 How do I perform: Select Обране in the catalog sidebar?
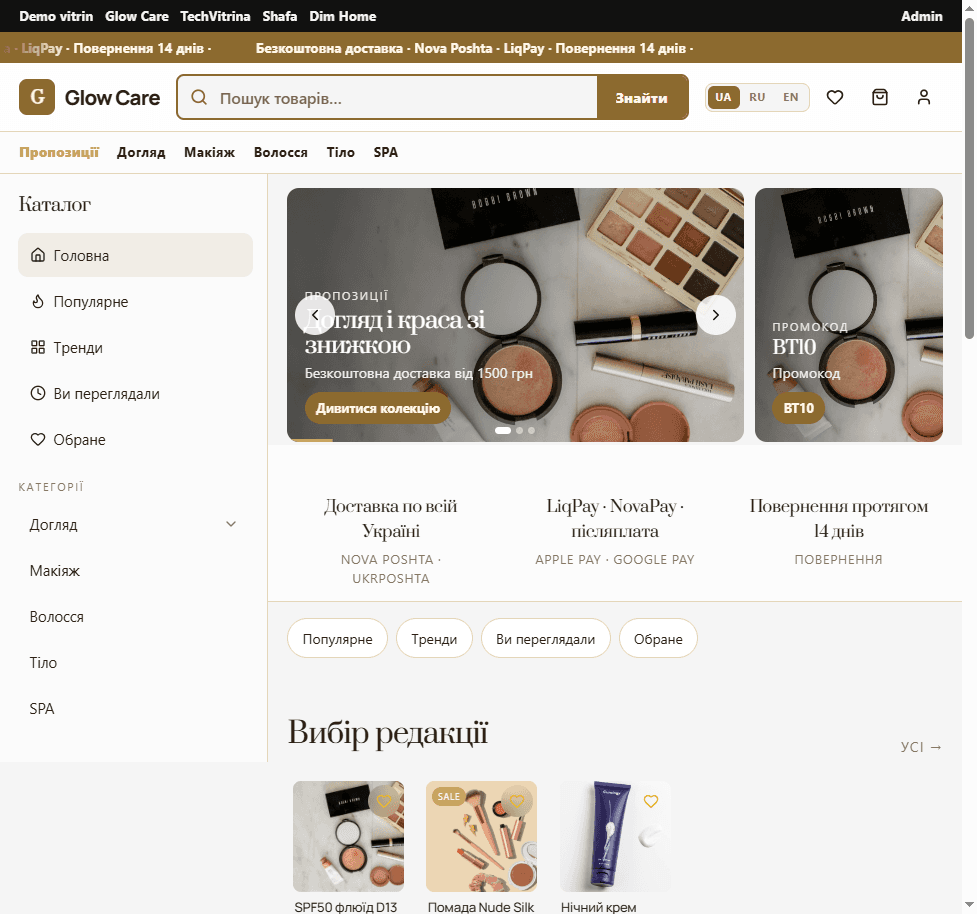point(135,440)
